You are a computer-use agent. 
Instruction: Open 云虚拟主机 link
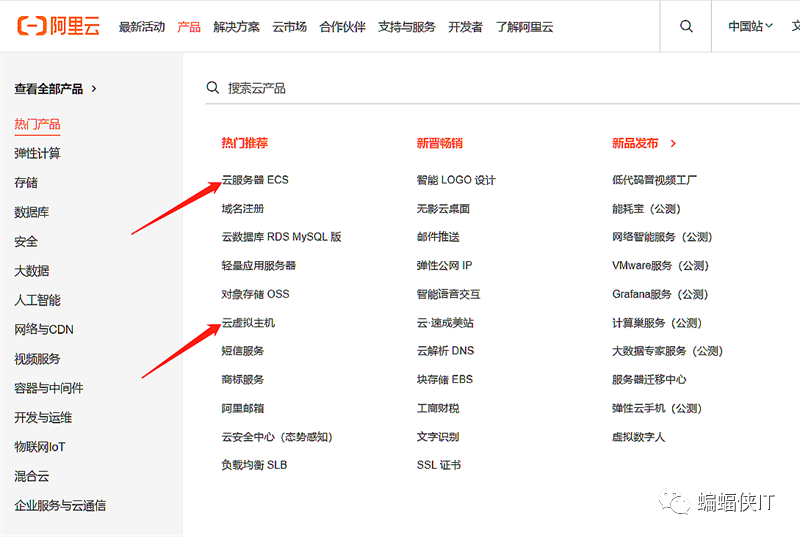248,322
